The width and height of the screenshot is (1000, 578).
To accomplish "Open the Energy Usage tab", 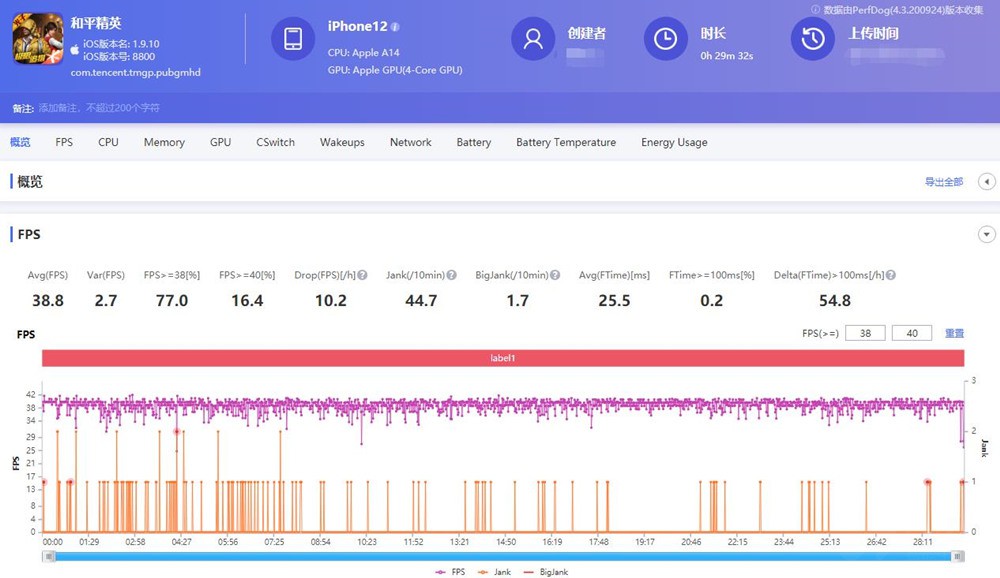I will (674, 142).
